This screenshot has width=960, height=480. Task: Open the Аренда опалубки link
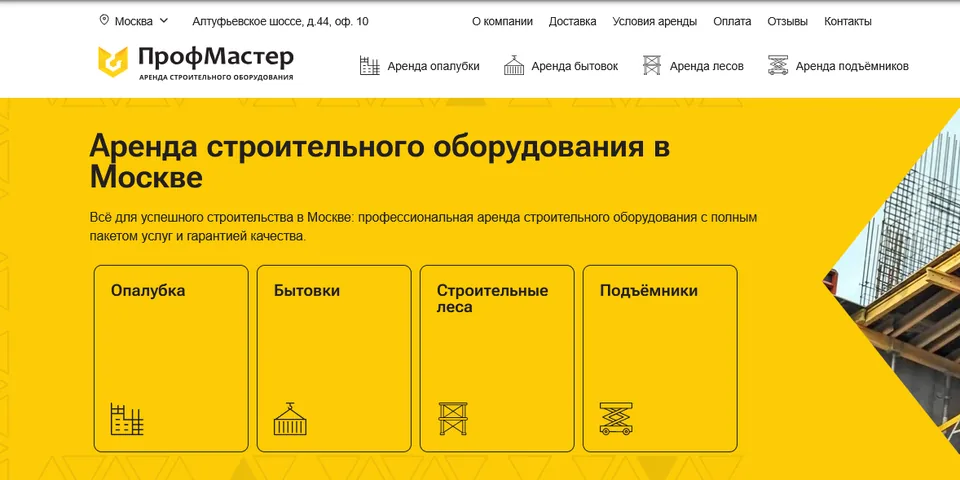(433, 66)
